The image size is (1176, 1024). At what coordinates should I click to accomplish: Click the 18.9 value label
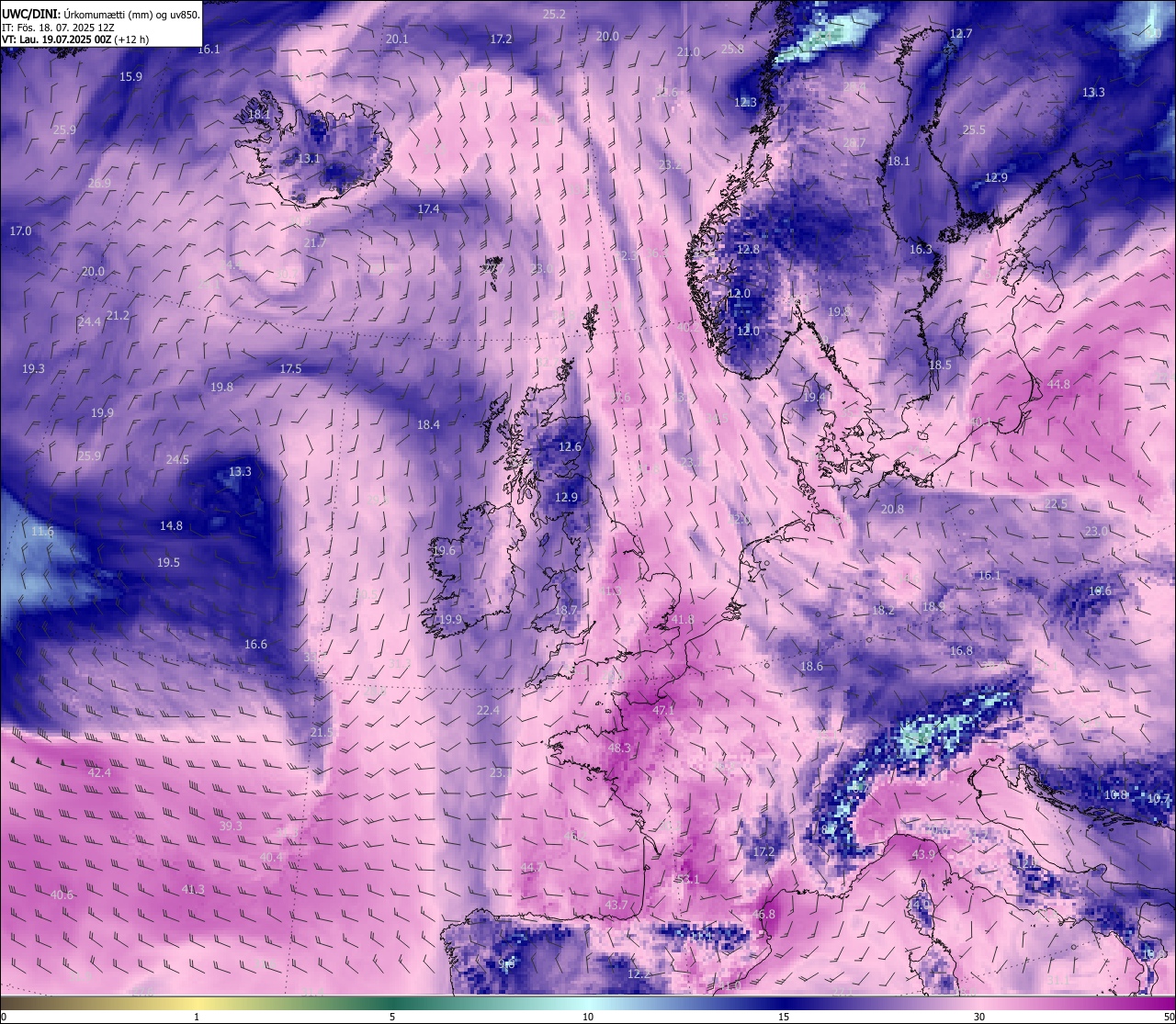tap(933, 607)
